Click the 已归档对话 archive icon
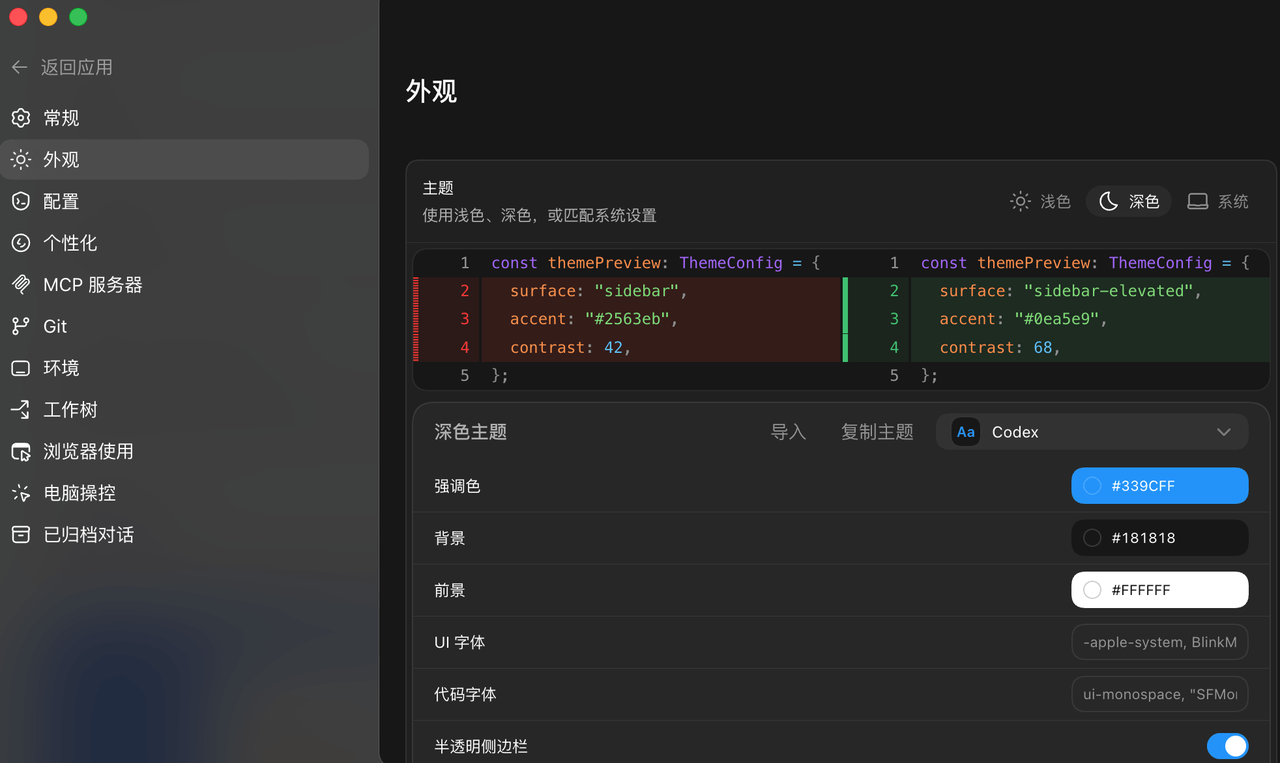The width and height of the screenshot is (1280, 763). click(20, 535)
